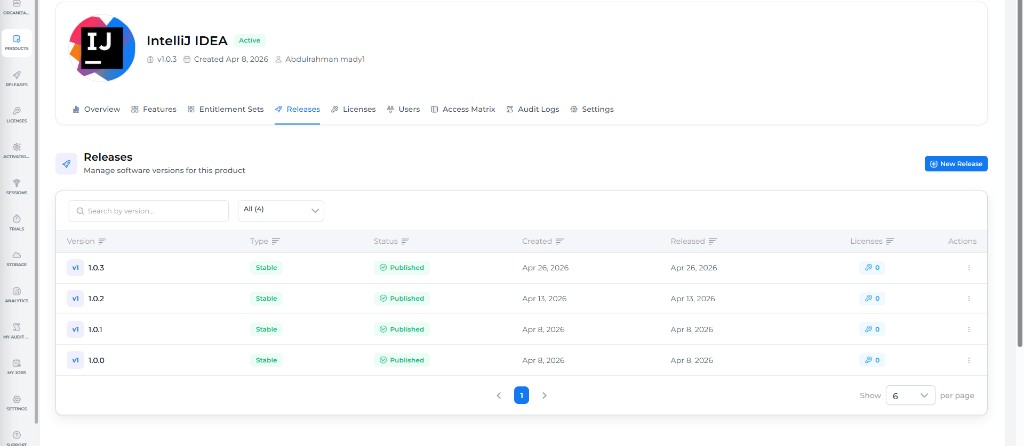Go to Licenses in the left sidebar
The image size is (1024, 446).
pyautogui.click(x=16, y=115)
